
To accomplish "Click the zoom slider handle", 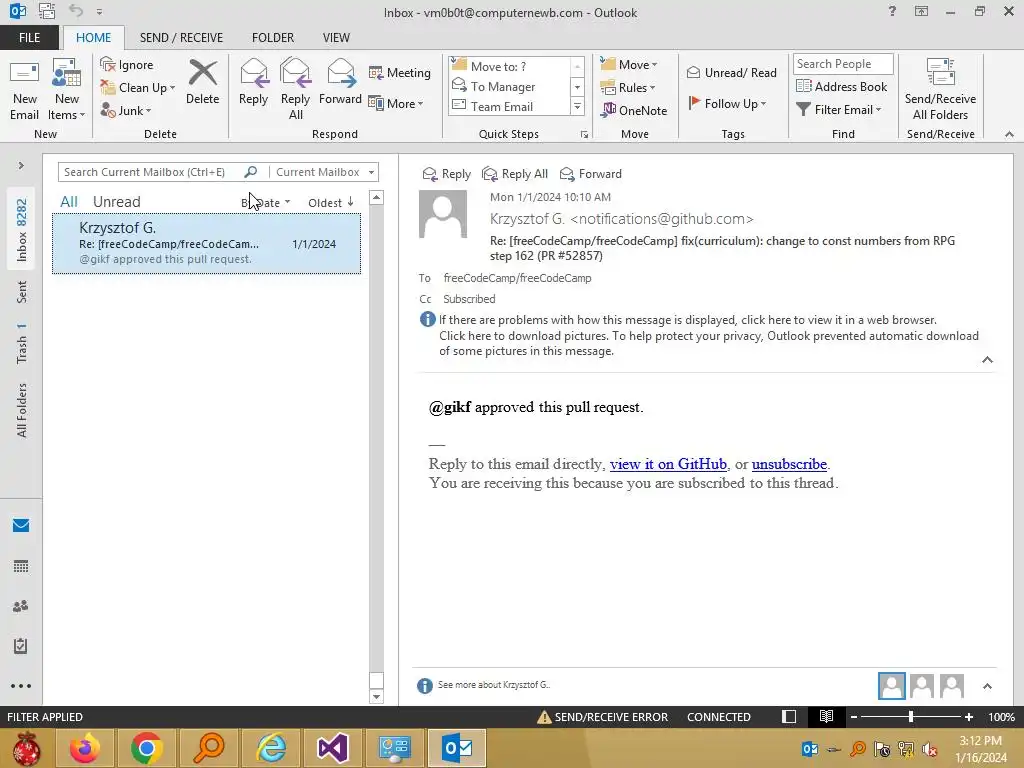I will 911,717.
